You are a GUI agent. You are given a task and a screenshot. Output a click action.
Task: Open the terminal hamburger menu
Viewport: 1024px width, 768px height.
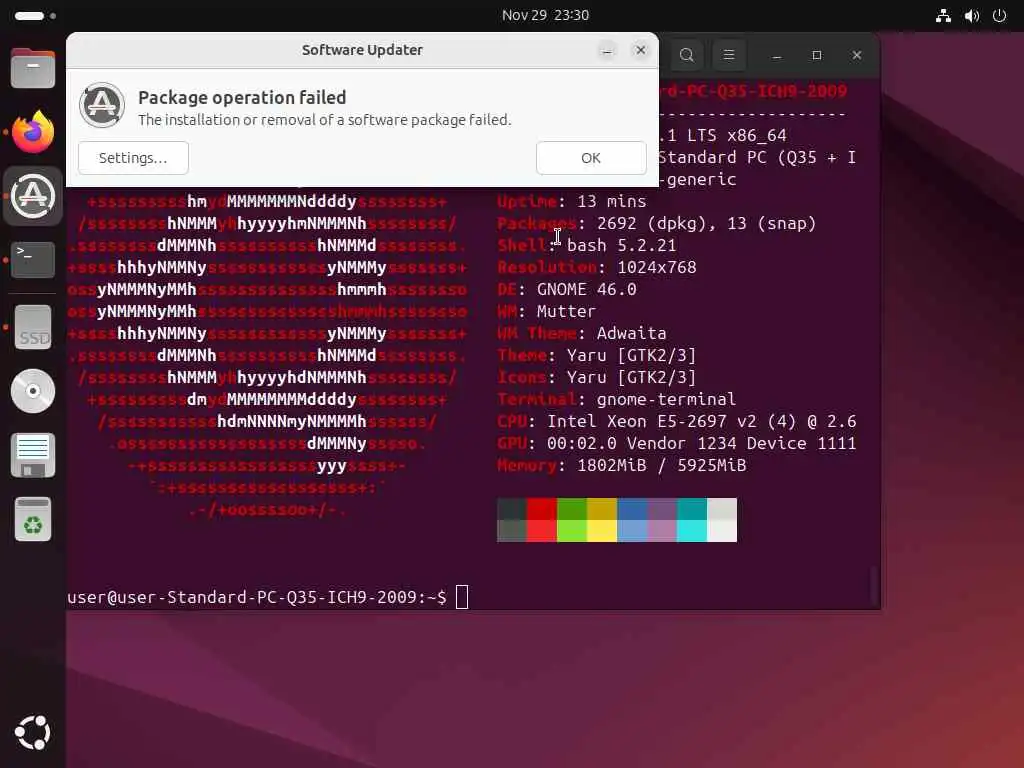tap(729, 55)
